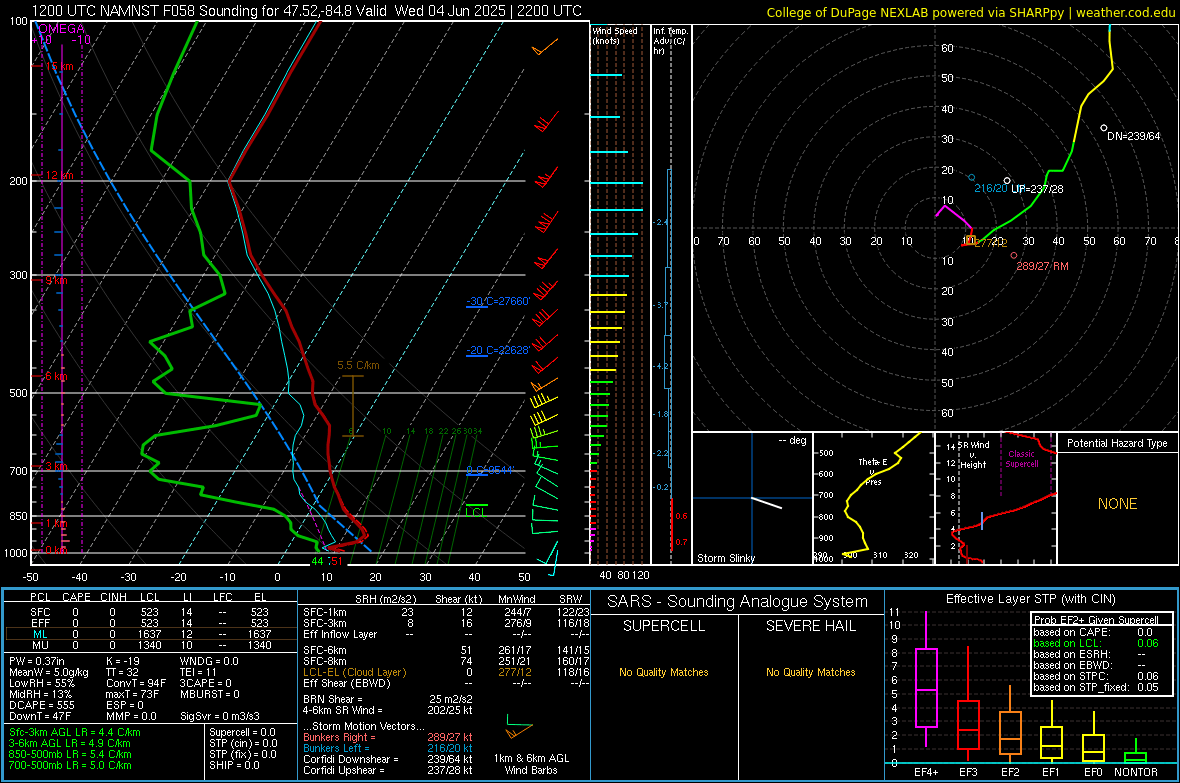
Task: Click the surface dewpoint value 44
Action: 317,561
